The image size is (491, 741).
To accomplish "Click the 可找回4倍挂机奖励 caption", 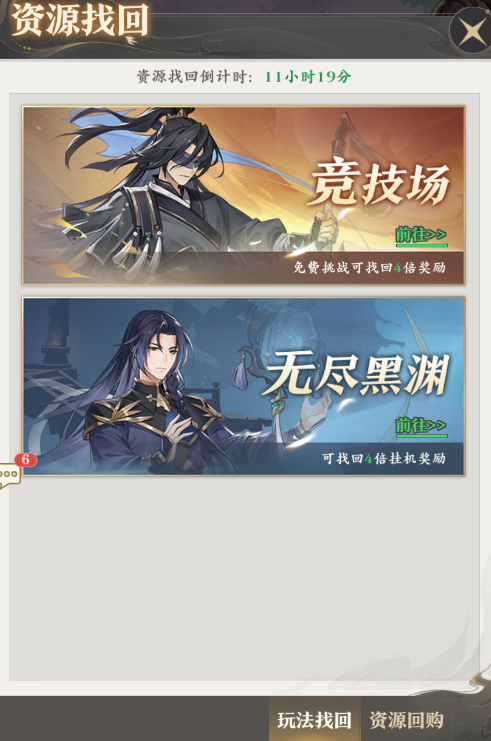I will click(x=384, y=458).
